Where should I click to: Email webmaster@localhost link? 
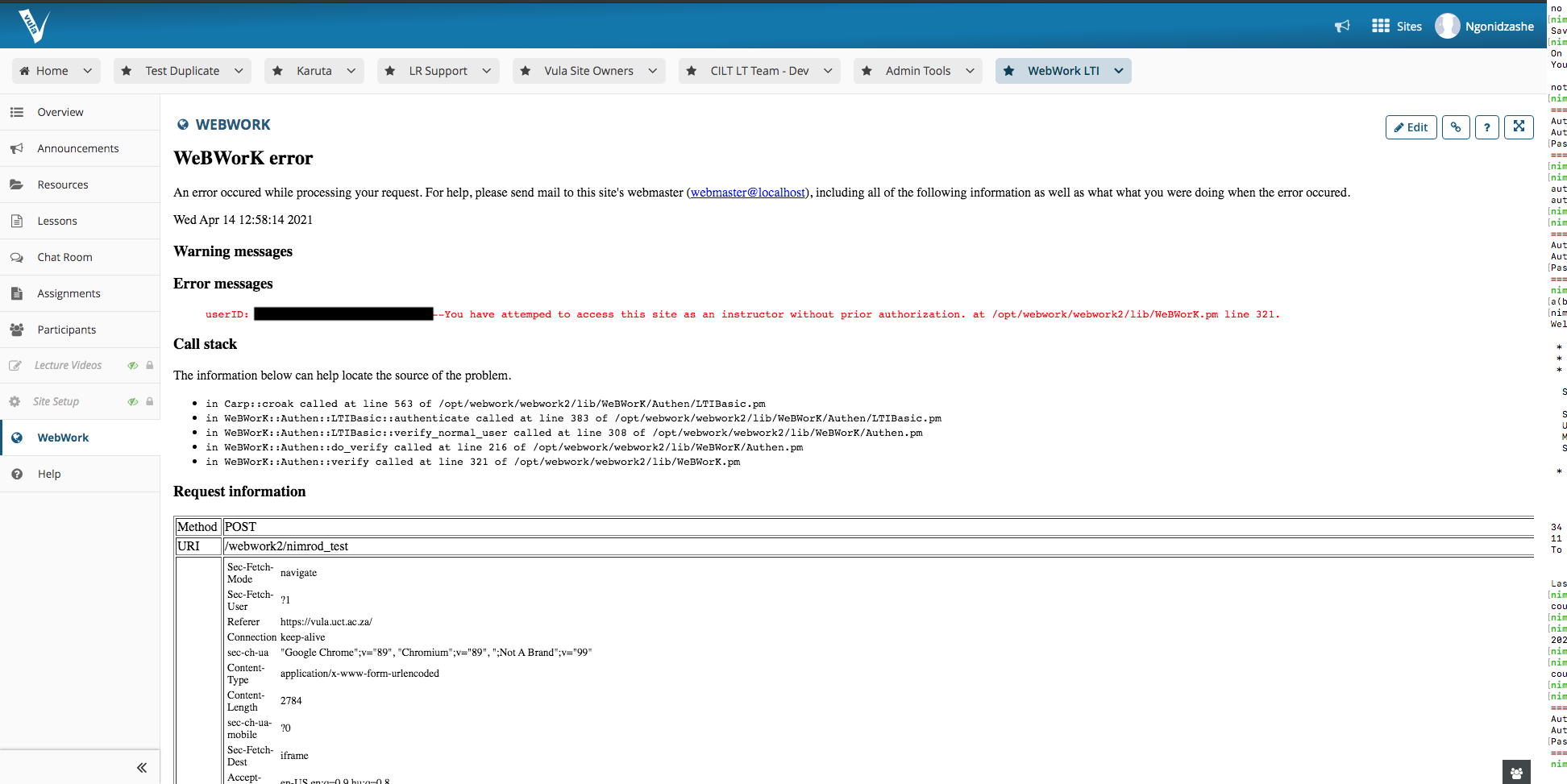coord(748,193)
